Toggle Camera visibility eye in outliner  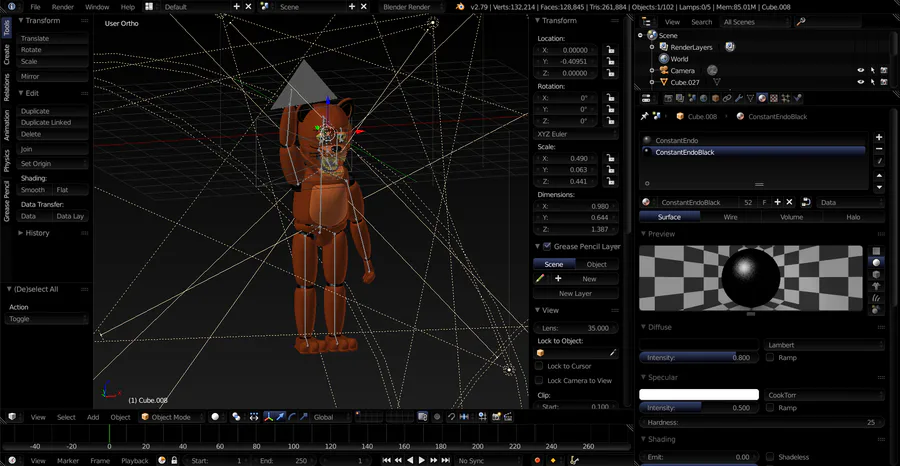[x=860, y=71]
